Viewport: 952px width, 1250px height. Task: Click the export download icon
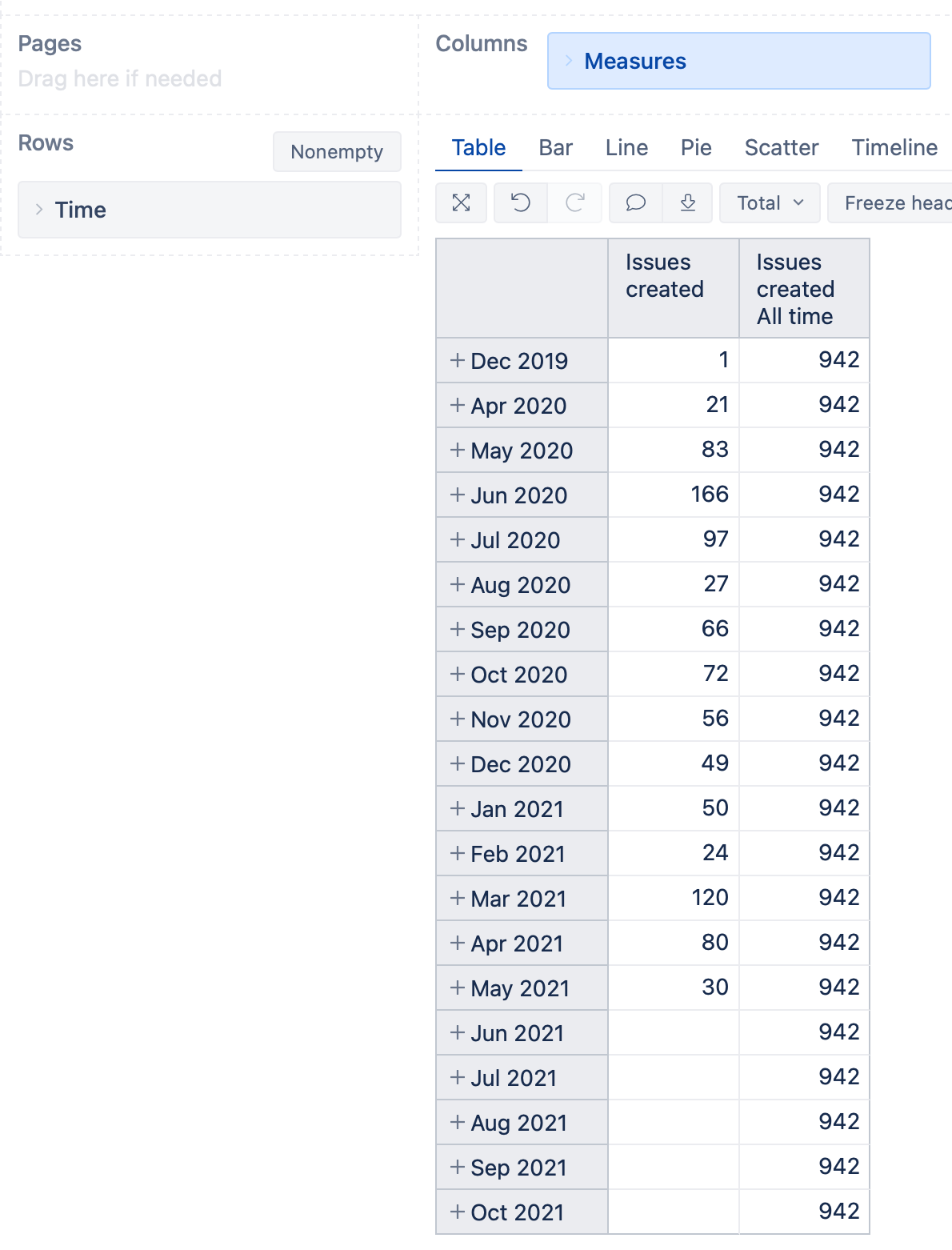click(x=687, y=203)
